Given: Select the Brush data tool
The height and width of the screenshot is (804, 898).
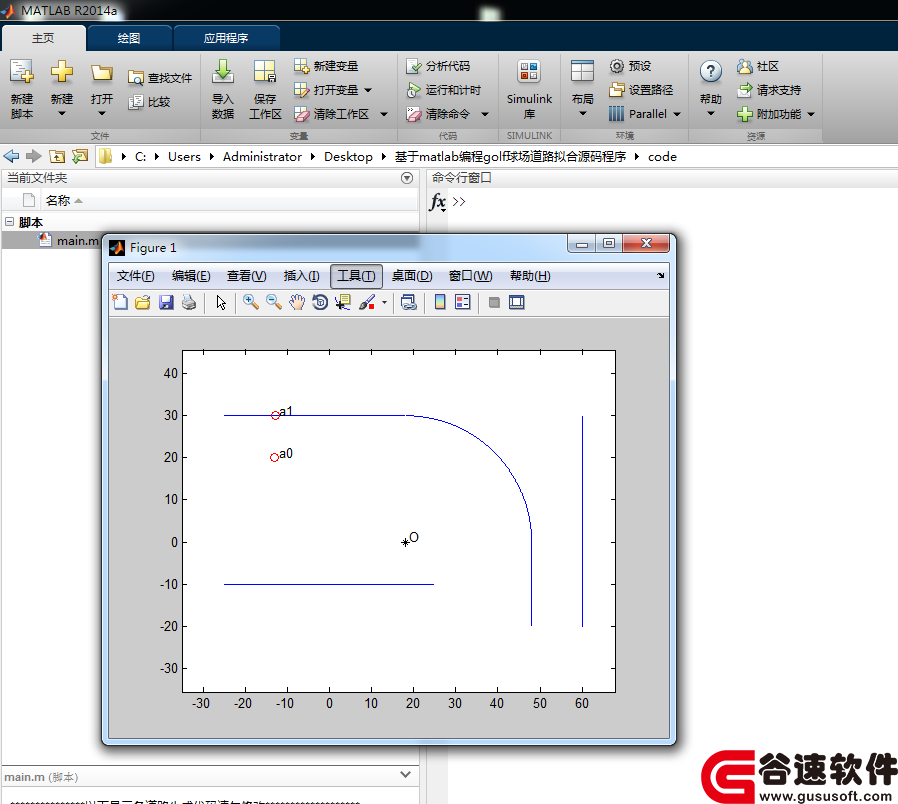Looking at the screenshot, I should [367, 302].
